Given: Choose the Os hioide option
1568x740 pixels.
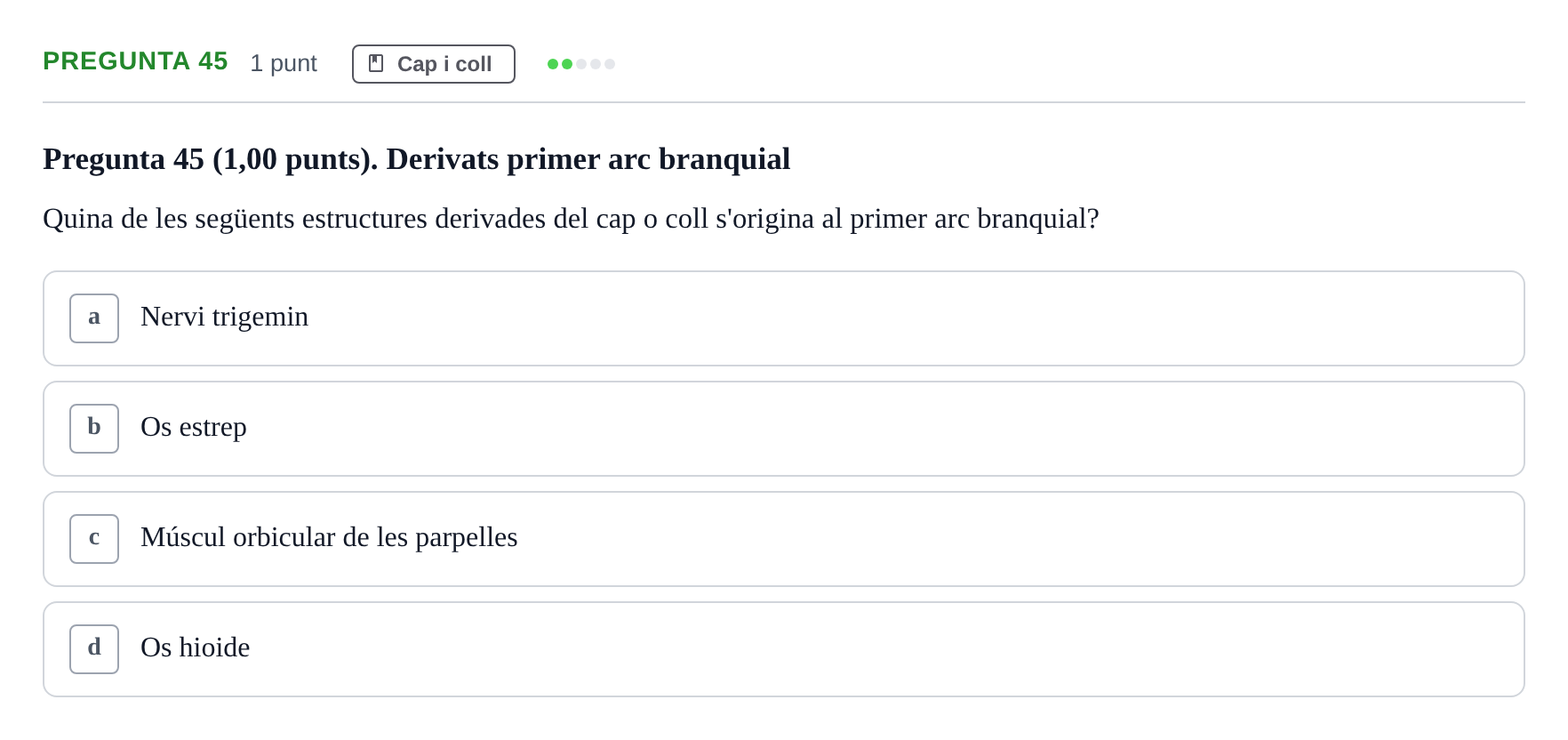Looking at the screenshot, I should point(784,649).
